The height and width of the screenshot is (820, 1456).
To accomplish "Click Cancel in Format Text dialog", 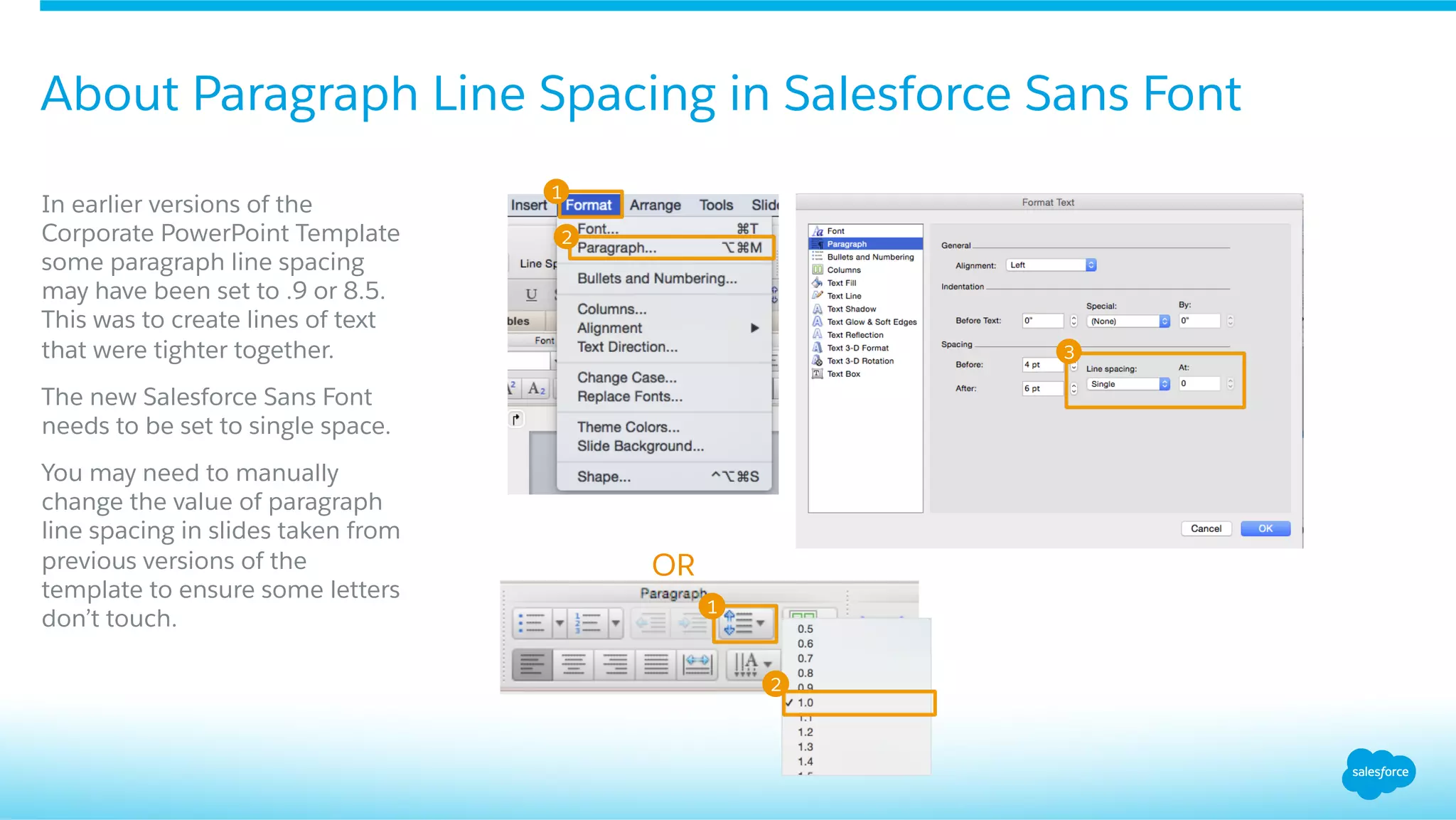I will [x=1206, y=528].
